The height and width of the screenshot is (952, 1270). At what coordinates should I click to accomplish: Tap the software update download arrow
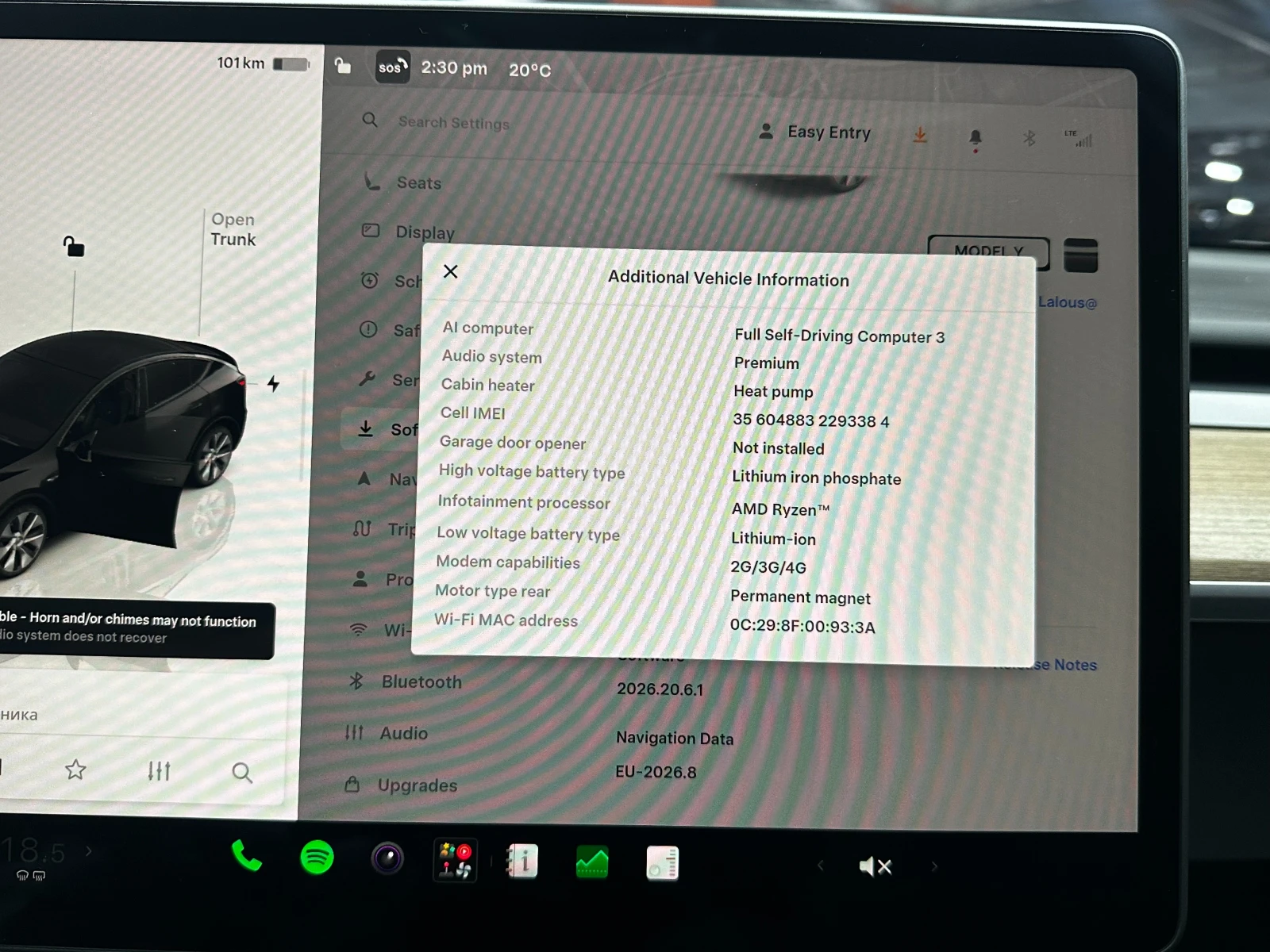coord(920,136)
